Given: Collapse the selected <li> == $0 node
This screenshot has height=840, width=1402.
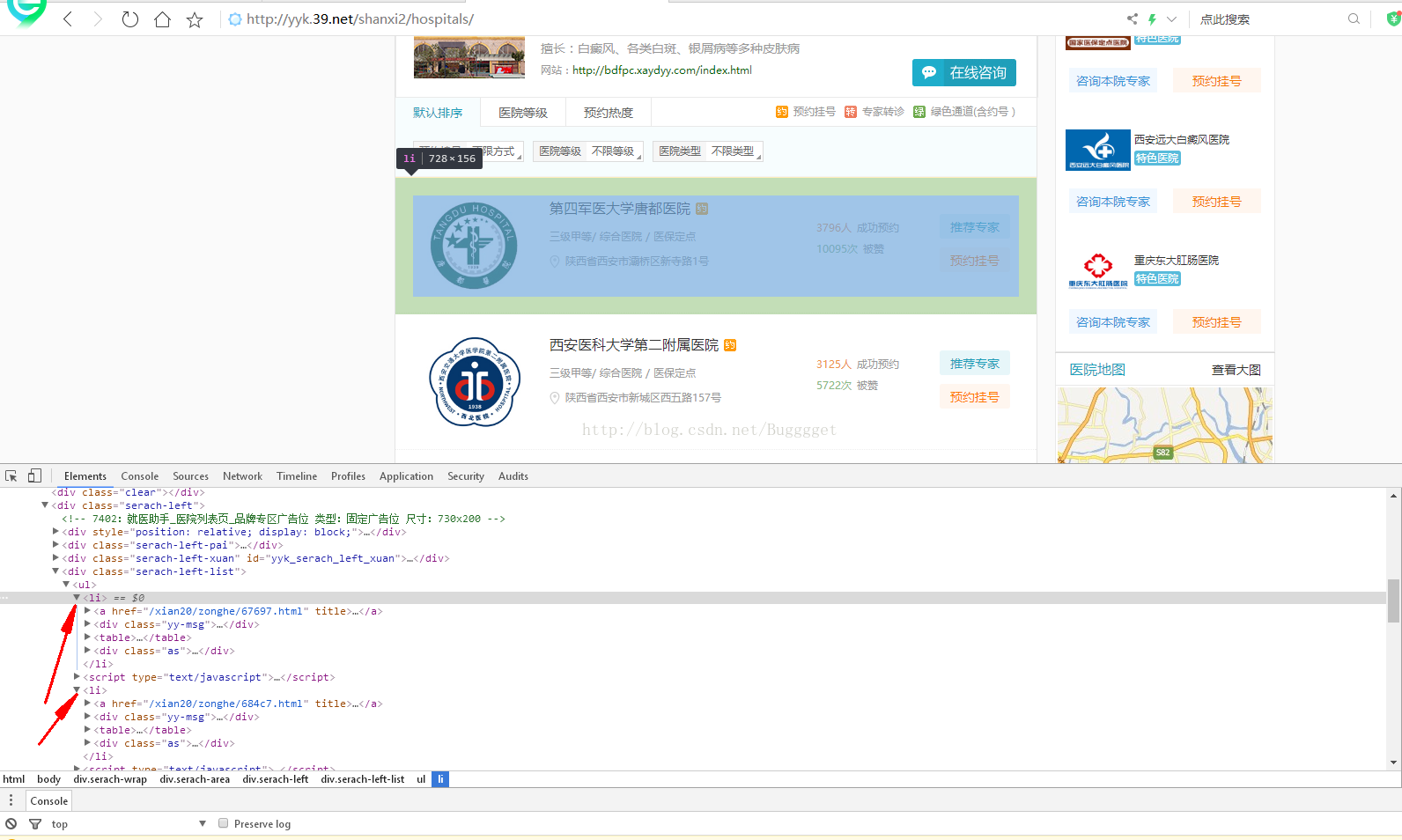Looking at the screenshot, I should coord(77,598).
